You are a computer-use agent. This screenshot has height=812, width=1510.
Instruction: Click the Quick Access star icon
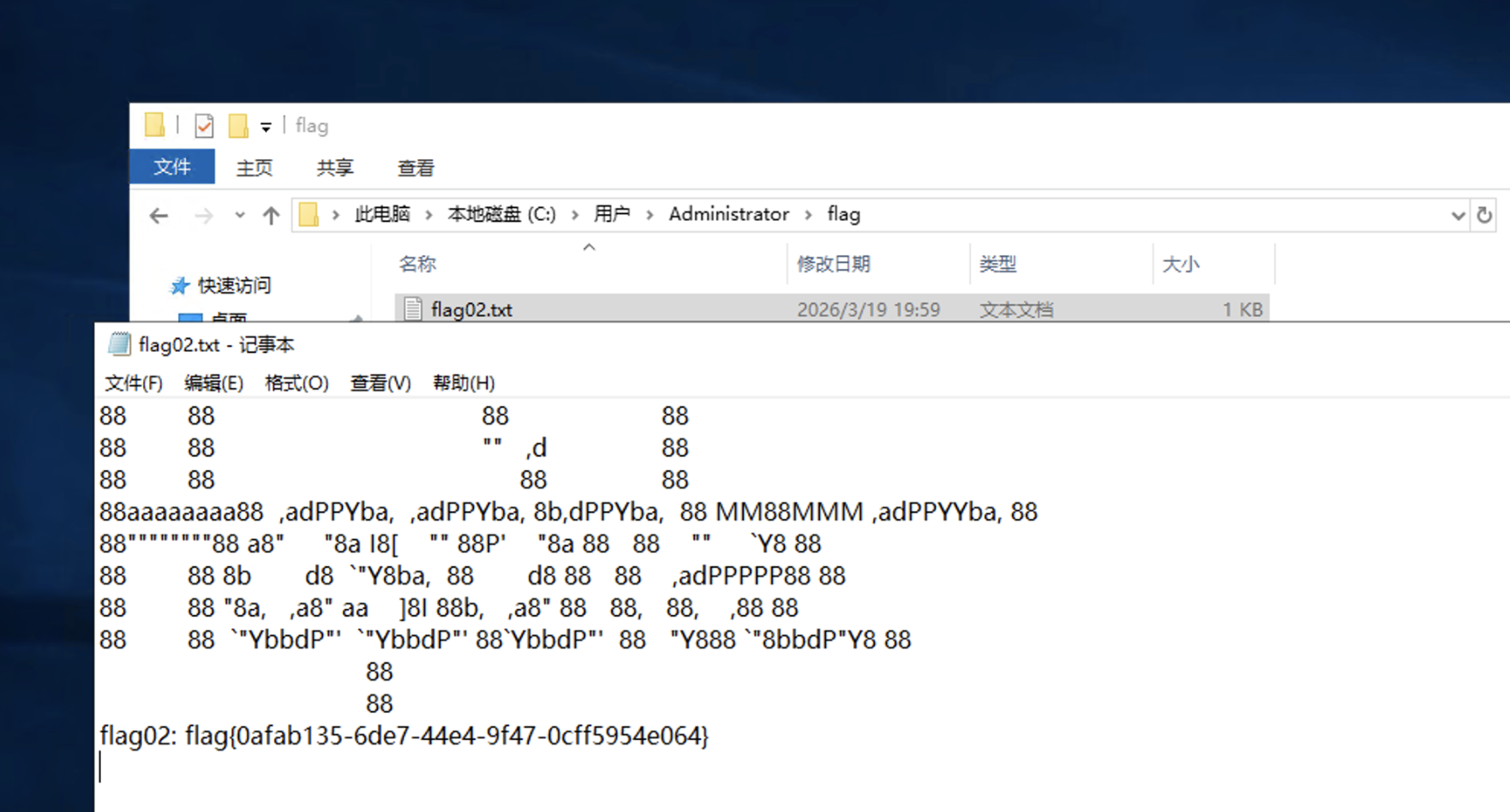coord(179,285)
